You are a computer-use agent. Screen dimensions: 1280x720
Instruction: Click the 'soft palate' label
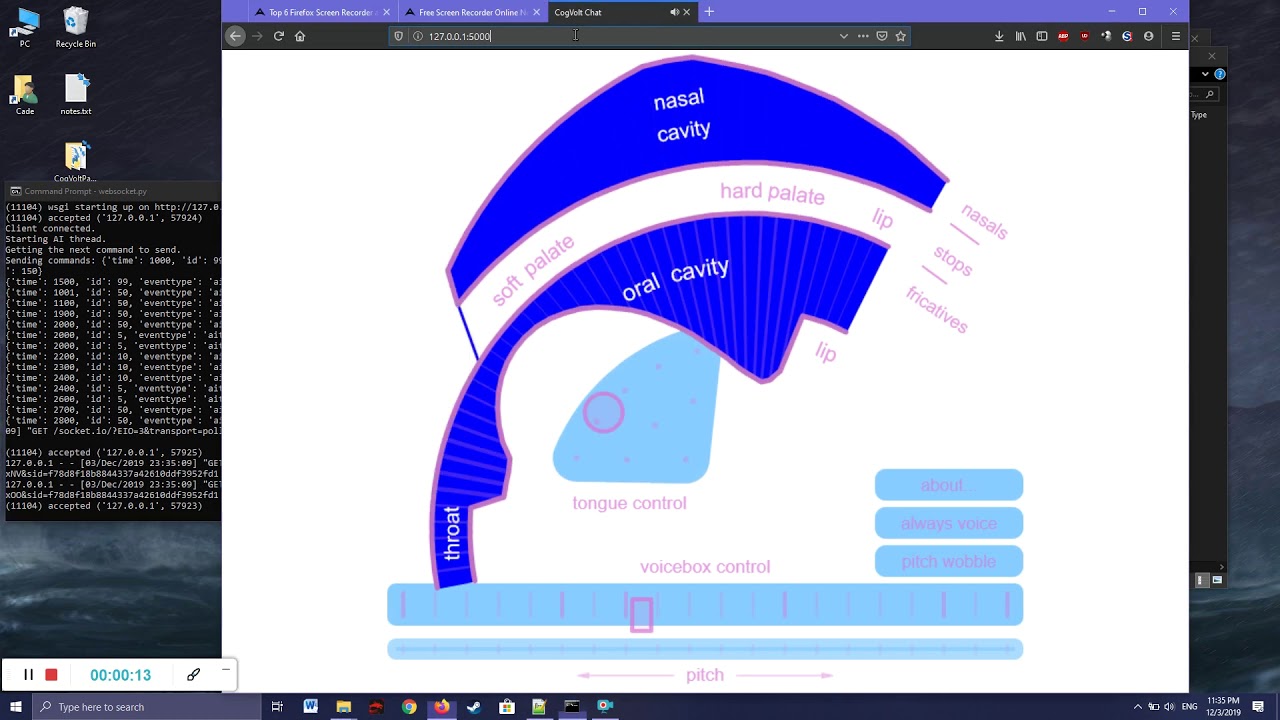click(x=533, y=270)
